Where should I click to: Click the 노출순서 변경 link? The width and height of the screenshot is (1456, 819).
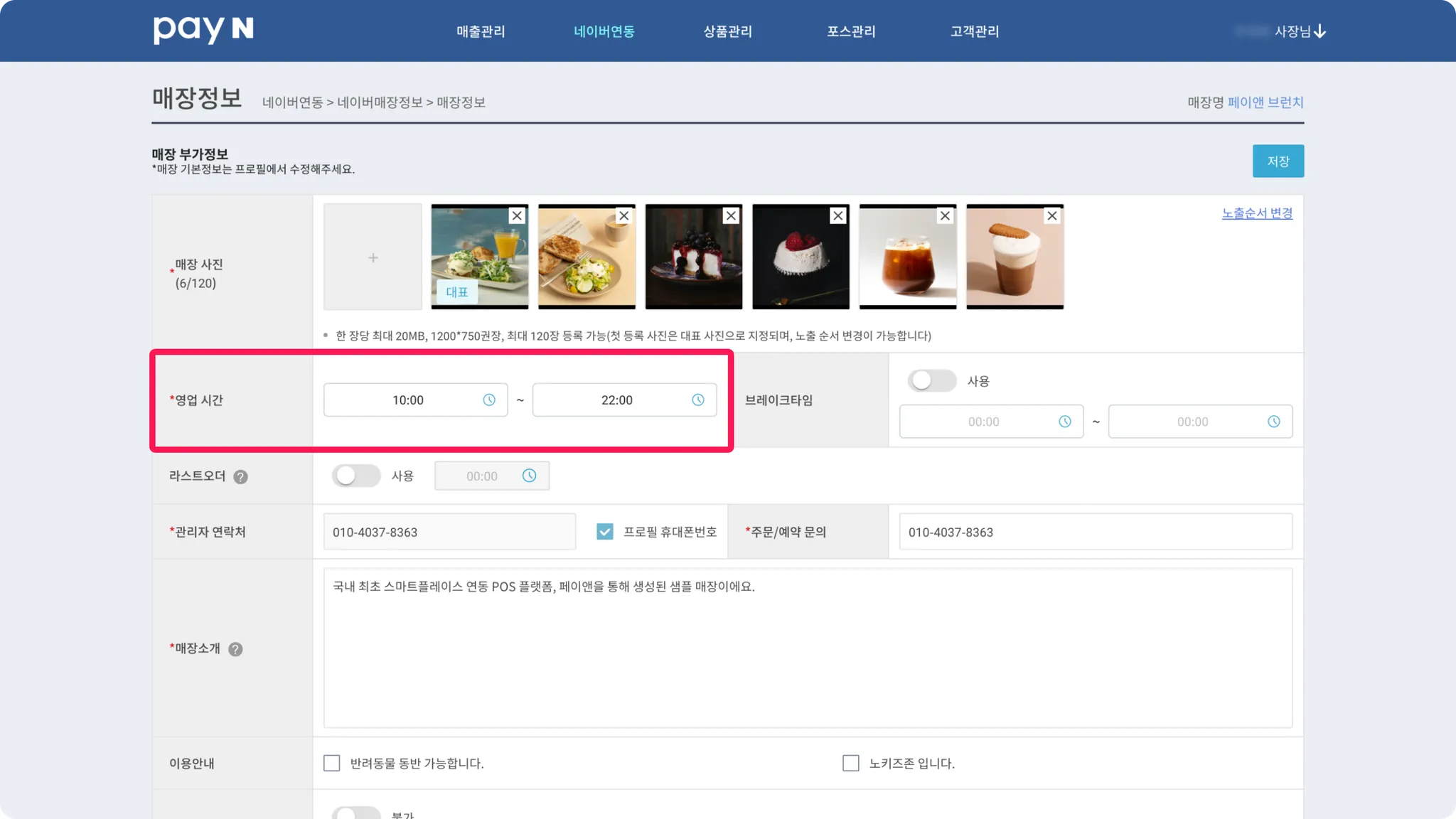(1257, 213)
